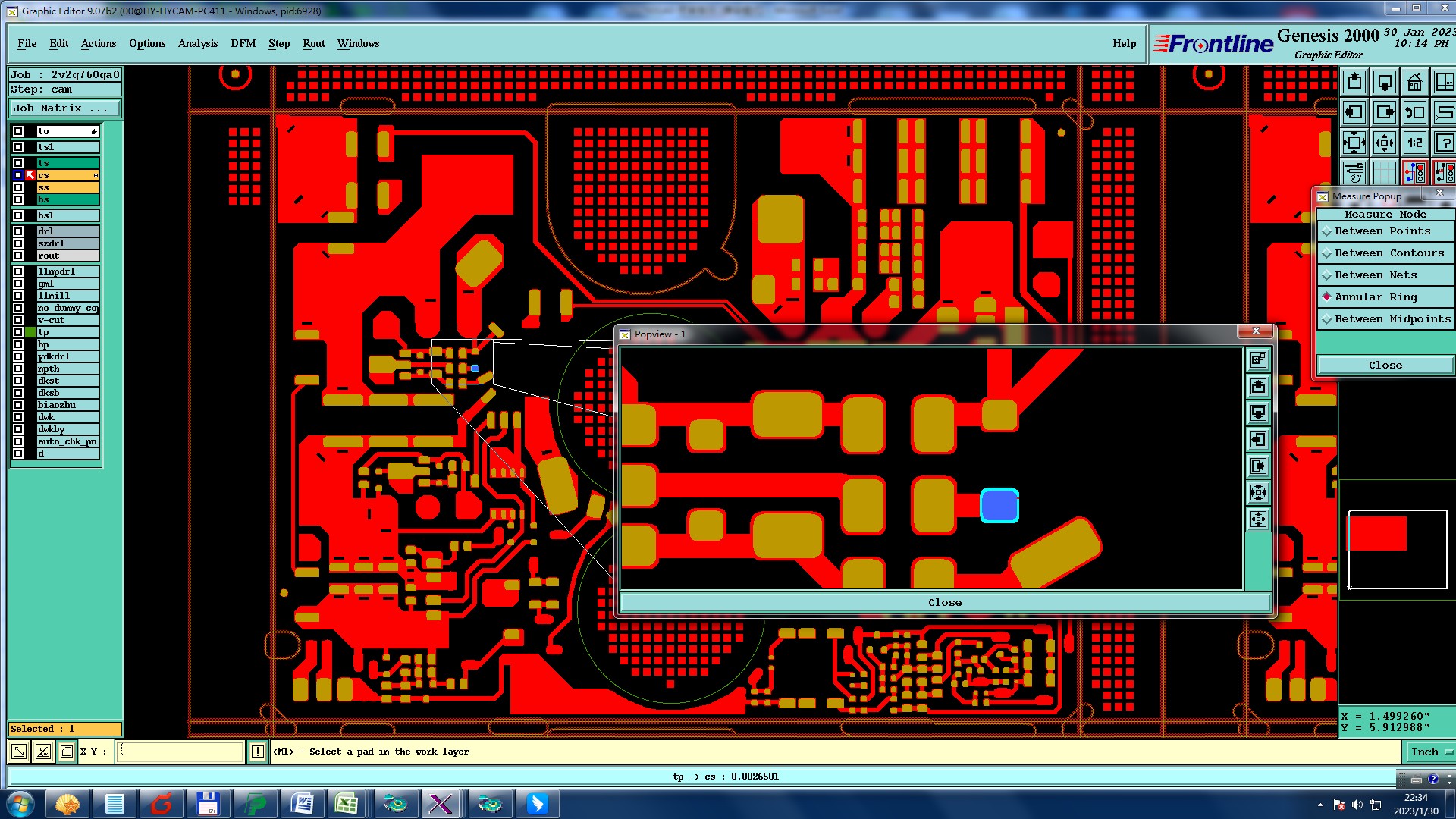Select the Annular Ring measure mode
The width and height of the screenshot is (1456, 819).
[x=1376, y=297]
